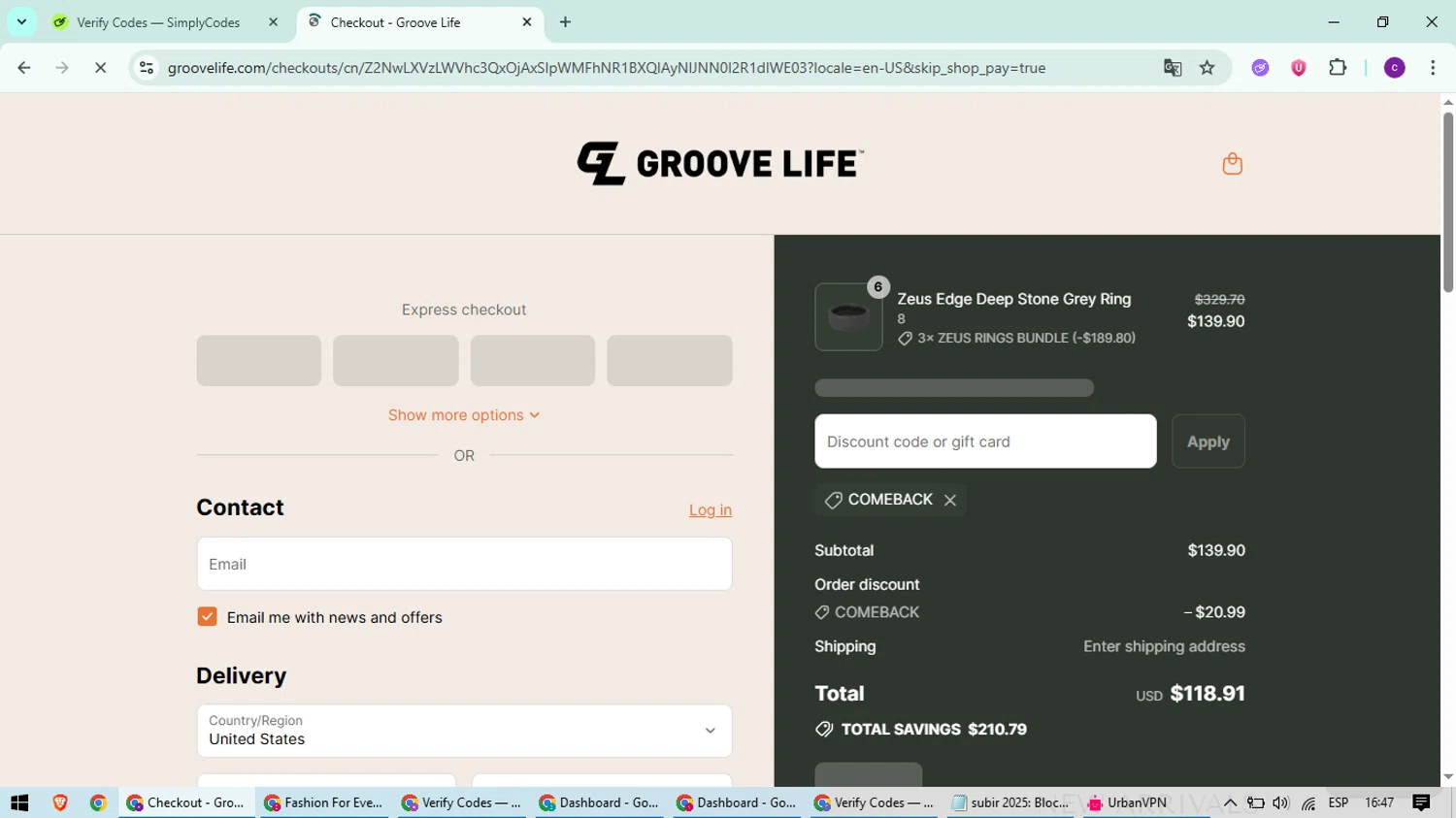Click the Total $118.91 amount
Screen dimensions: 1456x818
pos(1208,694)
